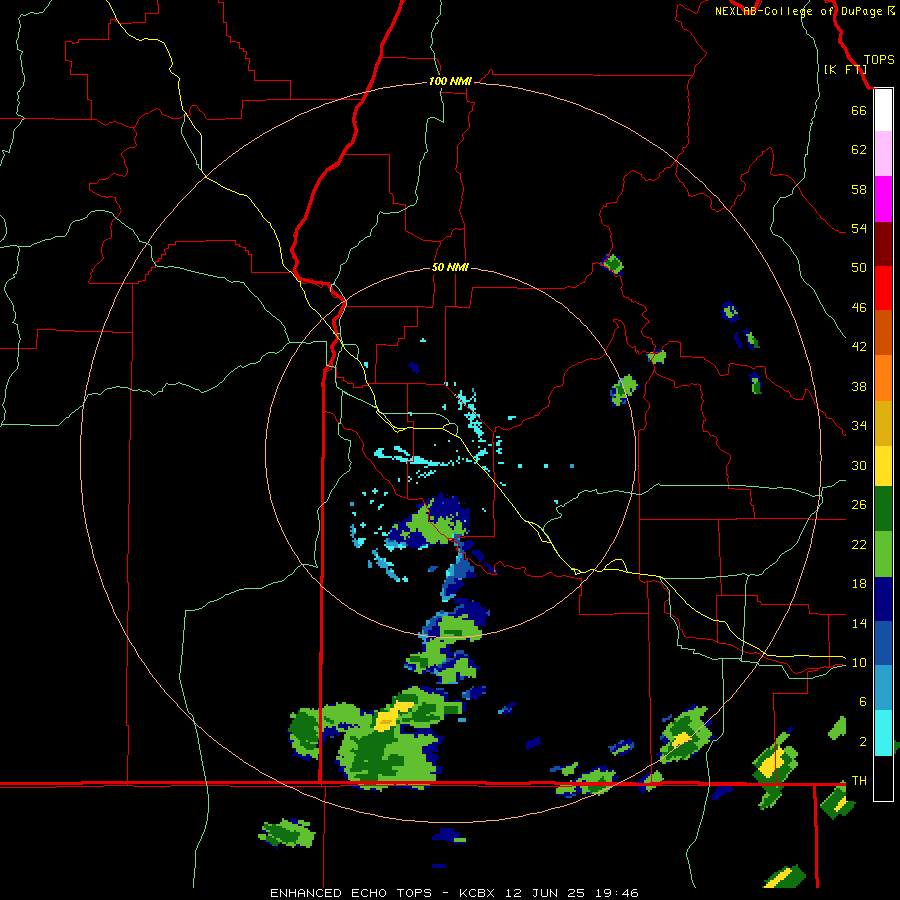Click the white 66 kft color swatch
Viewport: 900px width, 900px height.
point(883,110)
